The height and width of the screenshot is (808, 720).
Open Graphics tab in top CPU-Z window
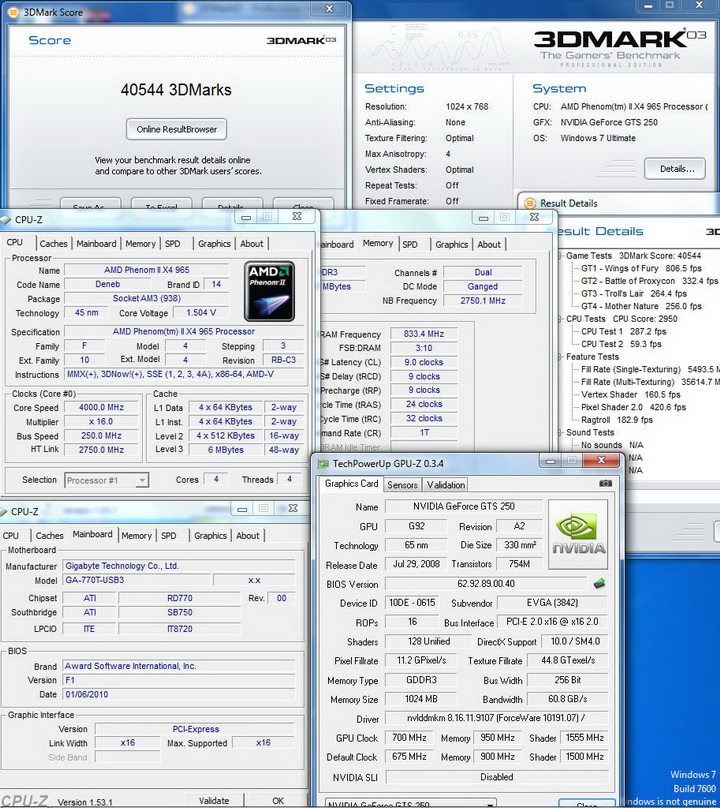coord(214,244)
